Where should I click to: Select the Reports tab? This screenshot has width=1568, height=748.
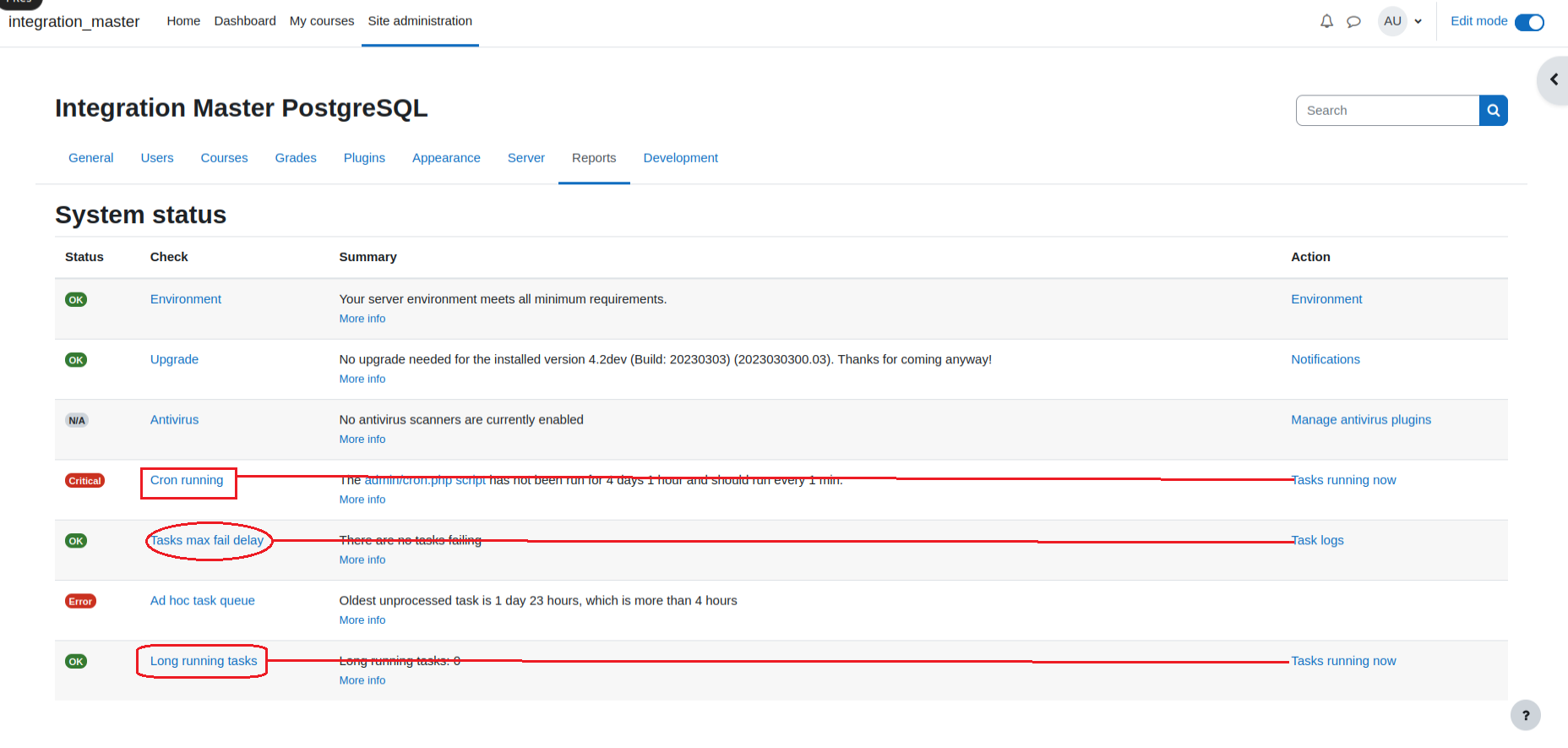(594, 158)
